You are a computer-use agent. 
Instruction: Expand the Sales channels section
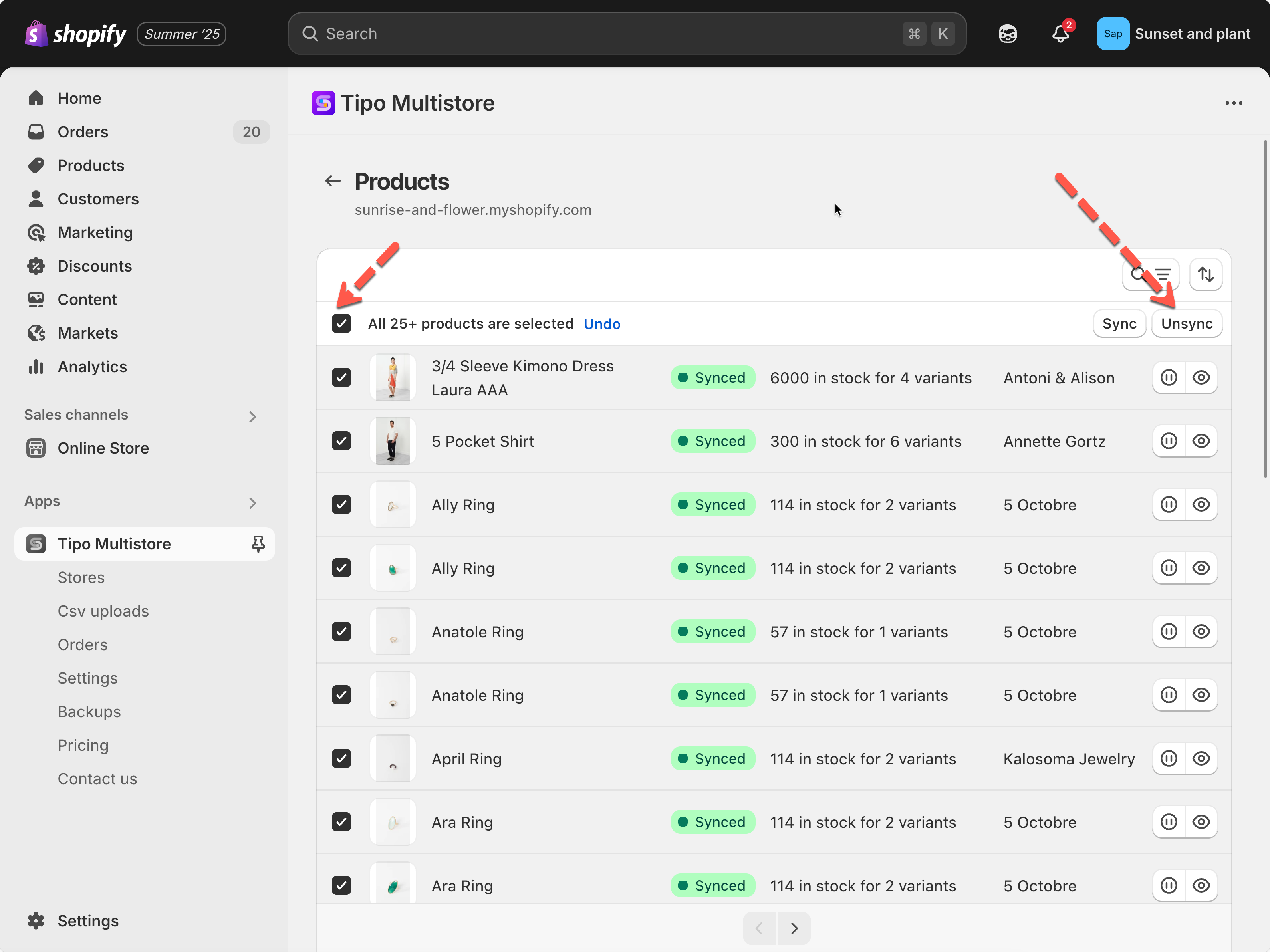(x=252, y=416)
